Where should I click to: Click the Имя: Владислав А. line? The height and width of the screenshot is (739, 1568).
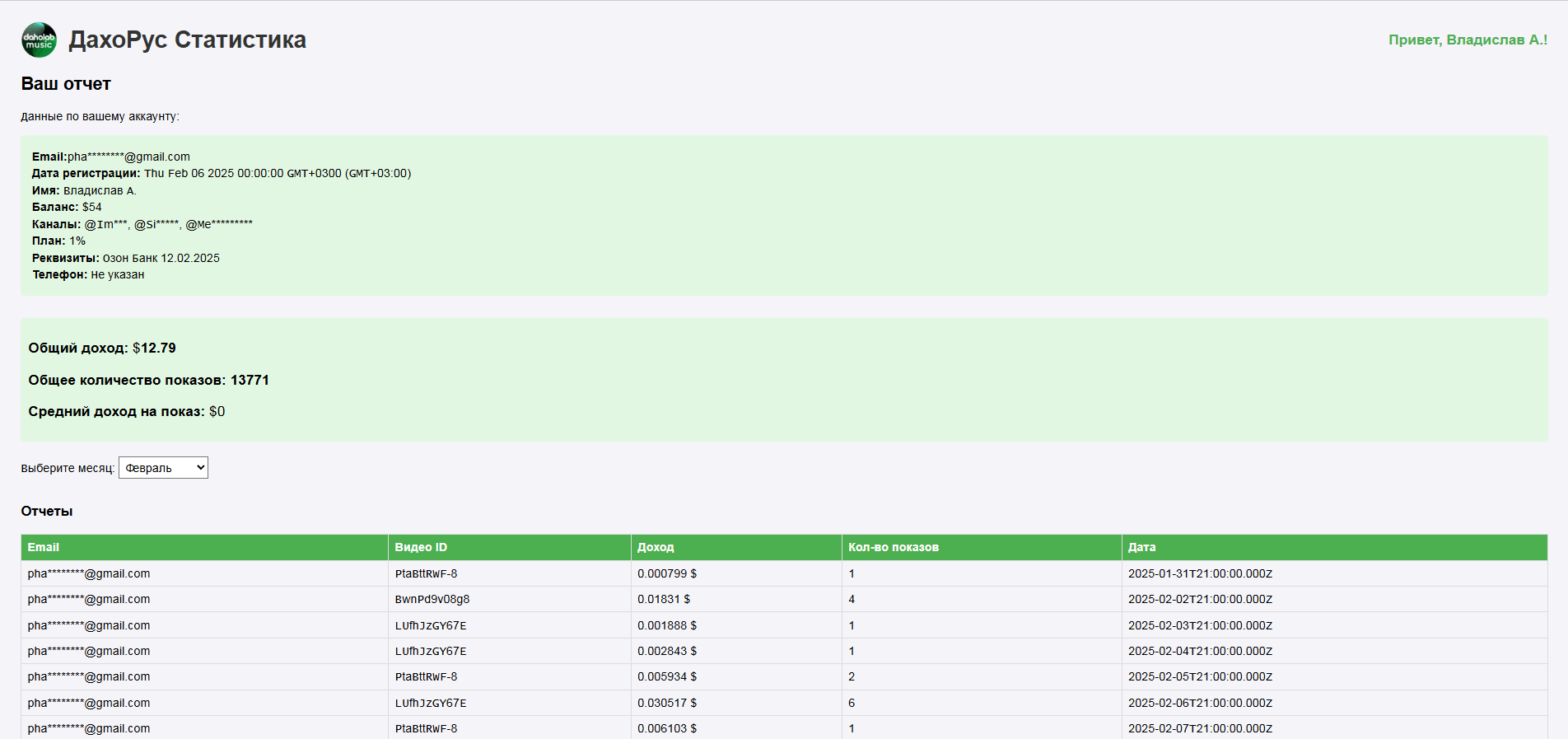tap(84, 190)
